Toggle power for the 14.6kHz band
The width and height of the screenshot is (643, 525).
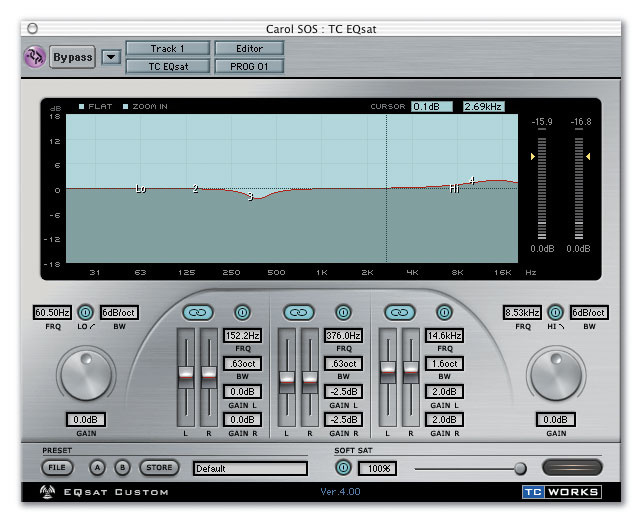444,313
